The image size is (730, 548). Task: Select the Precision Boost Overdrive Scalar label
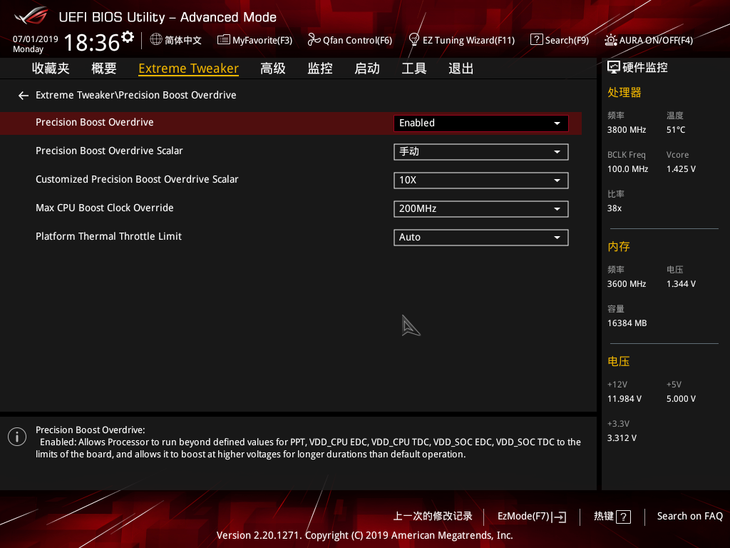(109, 150)
